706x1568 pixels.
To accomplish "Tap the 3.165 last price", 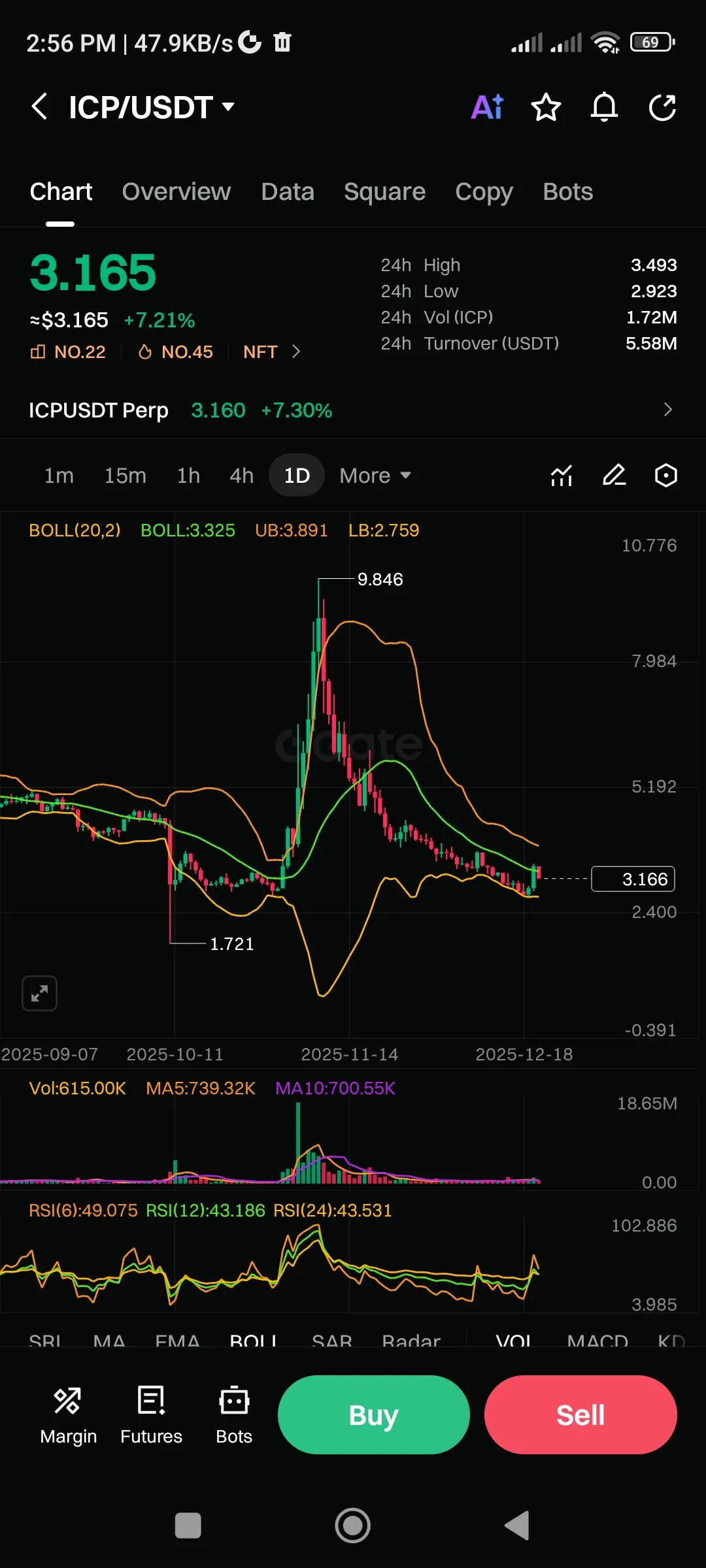I will (93, 272).
